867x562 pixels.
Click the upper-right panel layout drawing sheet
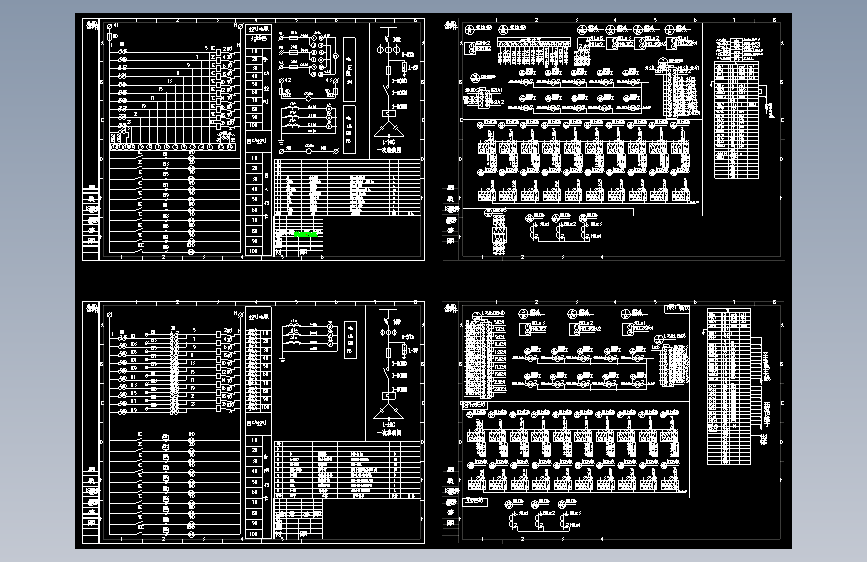[x=614, y=139]
